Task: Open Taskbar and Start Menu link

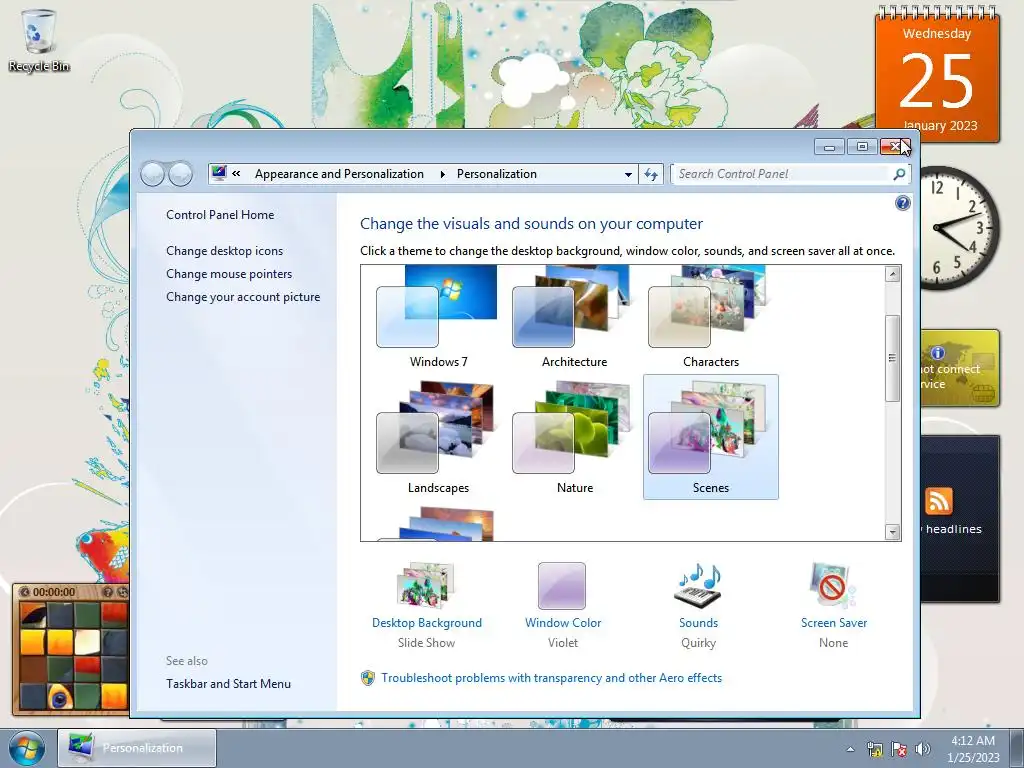Action: tap(229, 684)
